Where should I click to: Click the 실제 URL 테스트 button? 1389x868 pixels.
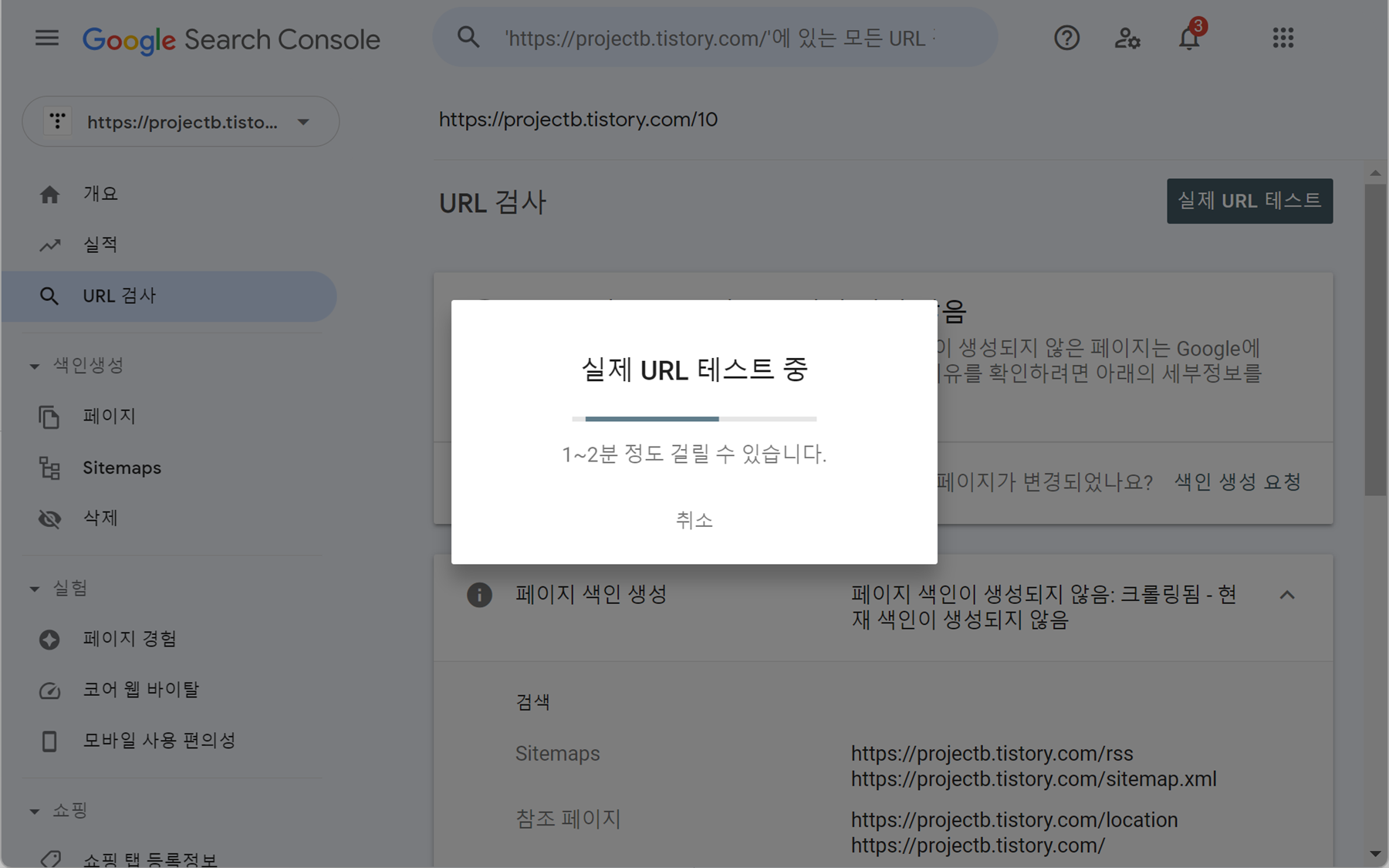point(1249,201)
